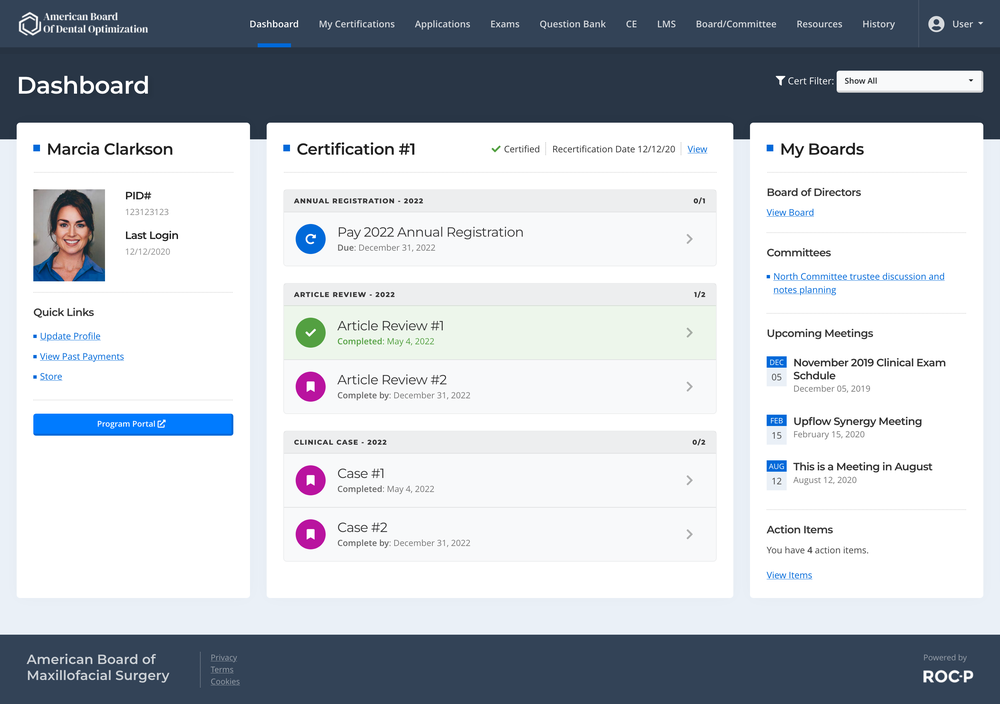Click the filter funnel icon beside Cert Filter
The width and height of the screenshot is (1000, 704).
[x=780, y=81]
